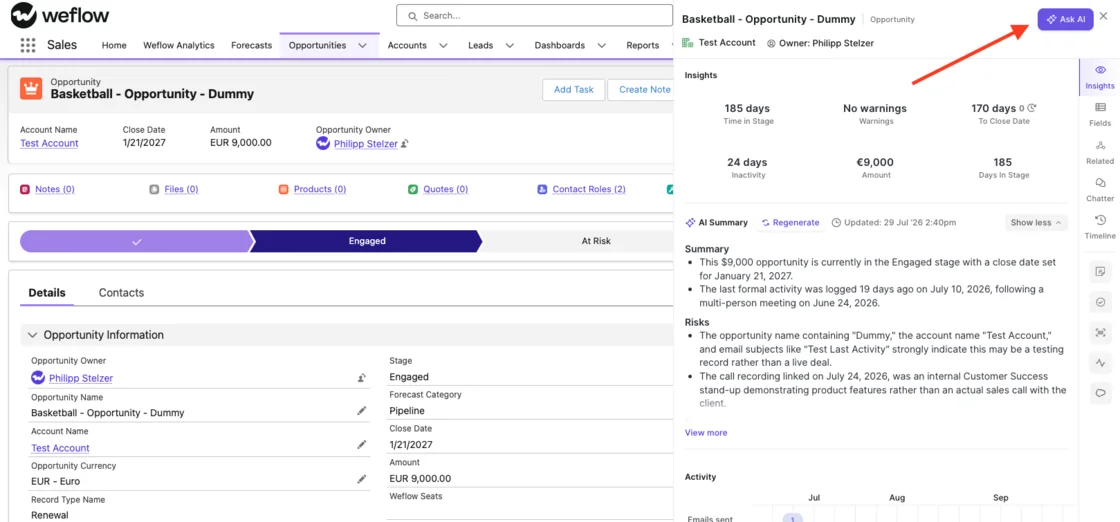Screen dimensions: 1120x522
Task: Expand the summary with View more
Action: click(706, 432)
